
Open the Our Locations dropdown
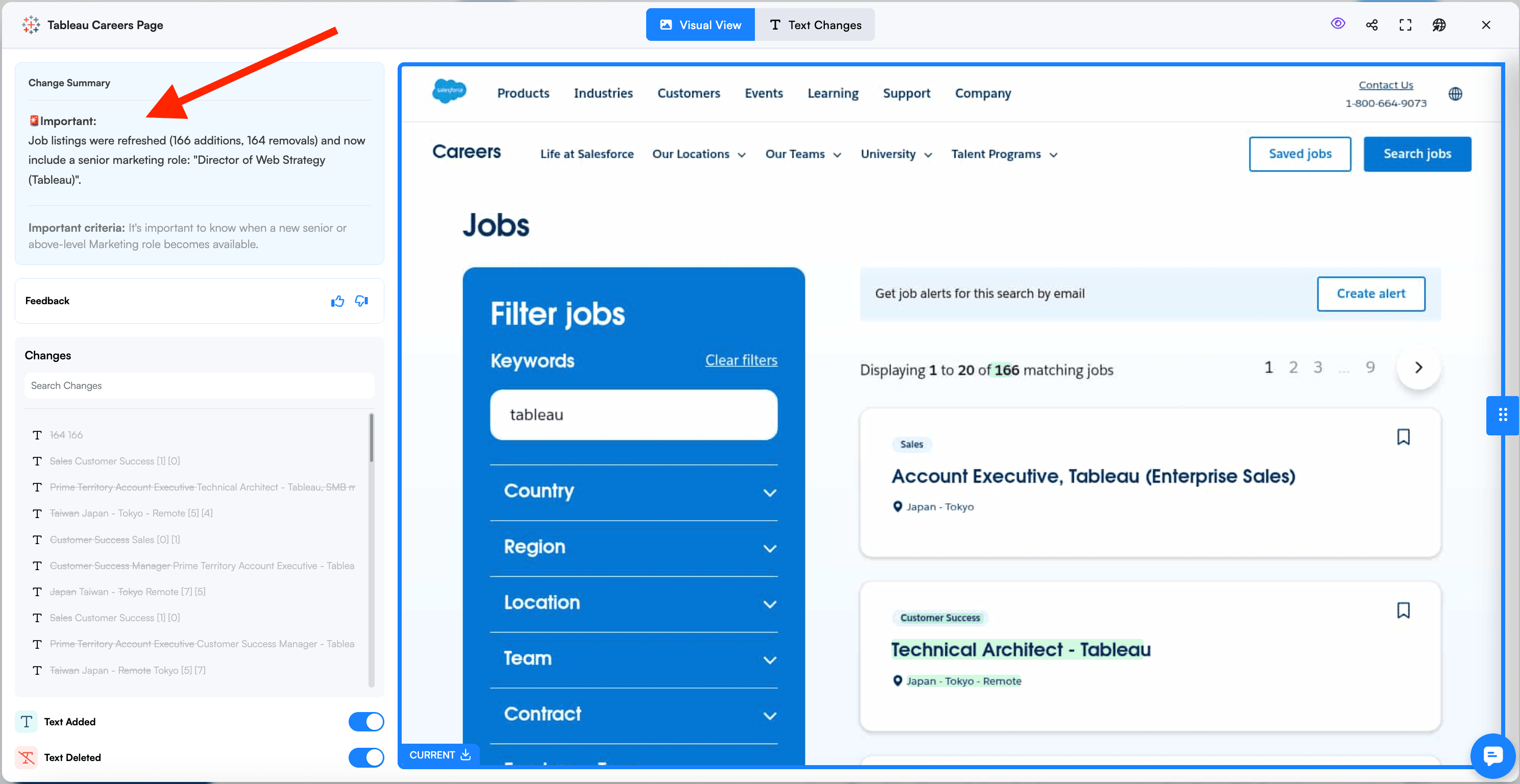coord(699,154)
